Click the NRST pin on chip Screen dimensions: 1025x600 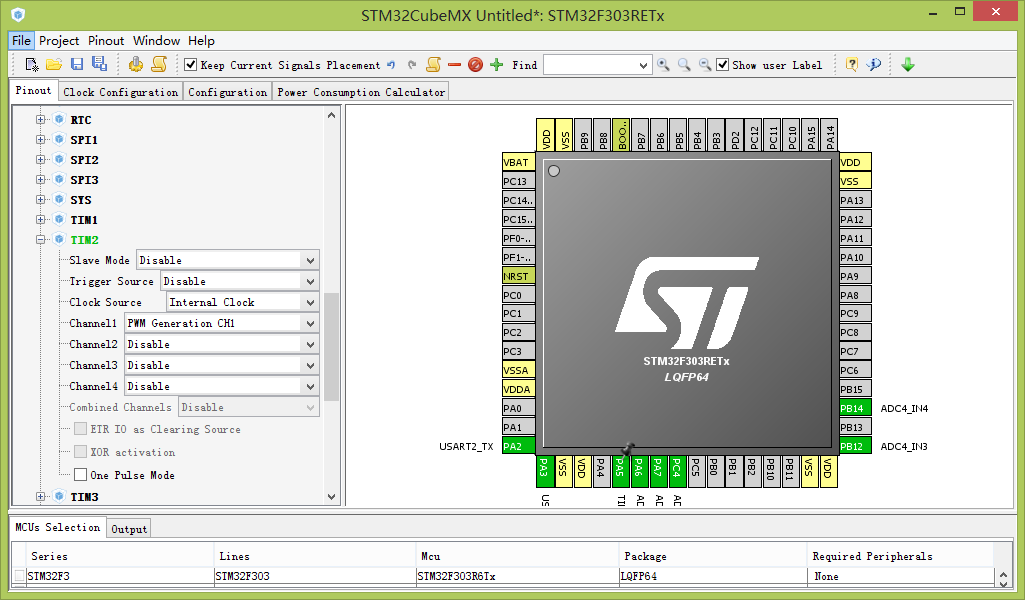pyautogui.click(x=518, y=276)
